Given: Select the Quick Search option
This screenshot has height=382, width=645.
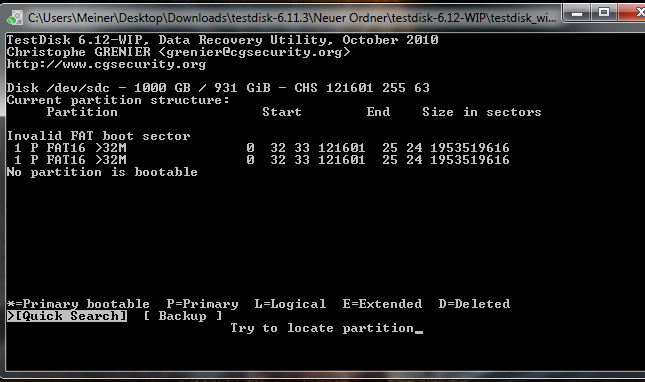Looking at the screenshot, I should (x=67, y=316).
